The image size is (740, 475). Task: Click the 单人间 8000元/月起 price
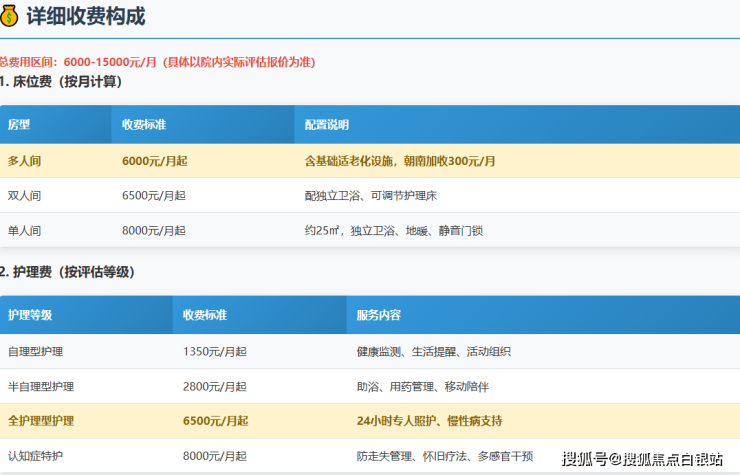pyautogui.click(x=154, y=230)
